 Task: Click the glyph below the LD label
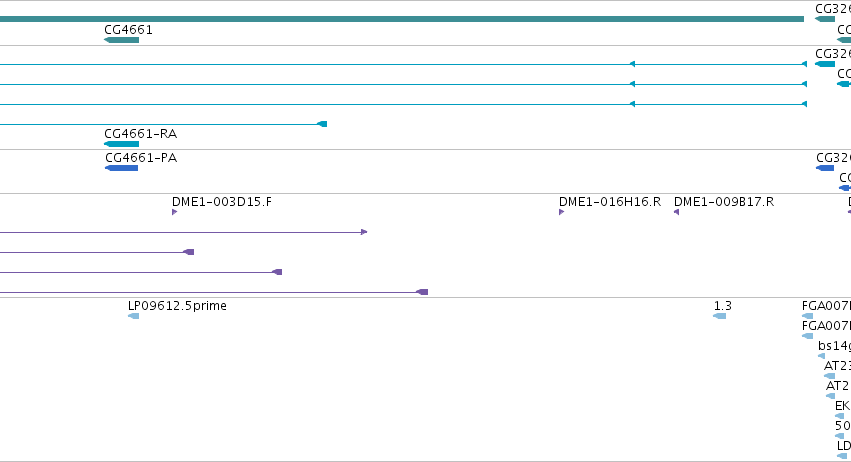(x=842, y=456)
